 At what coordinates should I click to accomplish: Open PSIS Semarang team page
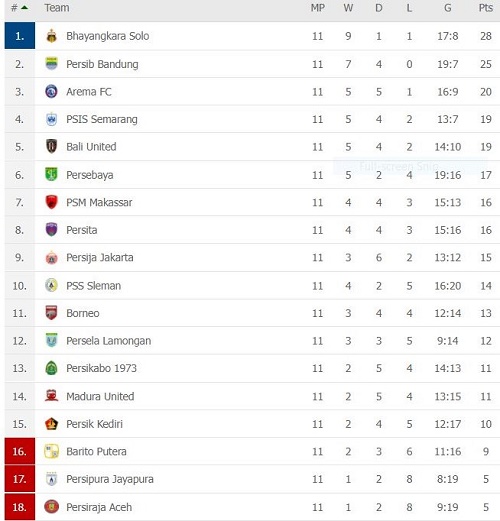click(x=102, y=119)
